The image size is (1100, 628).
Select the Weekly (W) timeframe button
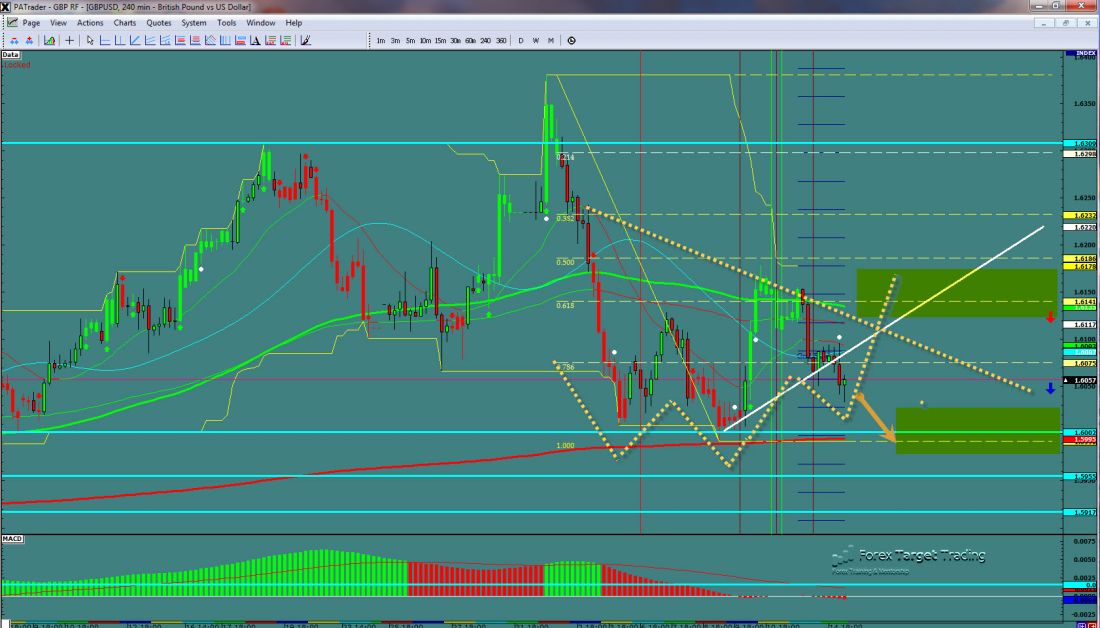pos(536,41)
